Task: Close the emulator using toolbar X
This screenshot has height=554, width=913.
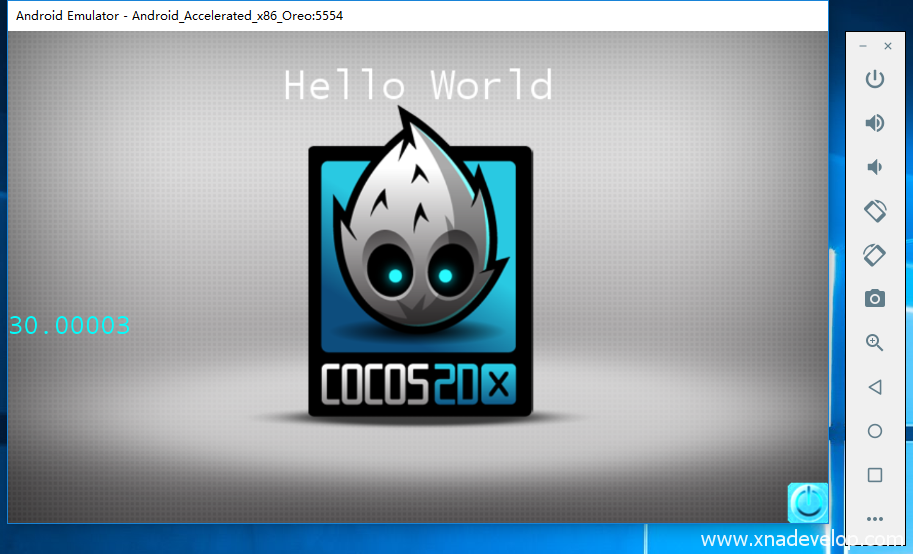Action: tap(888, 46)
